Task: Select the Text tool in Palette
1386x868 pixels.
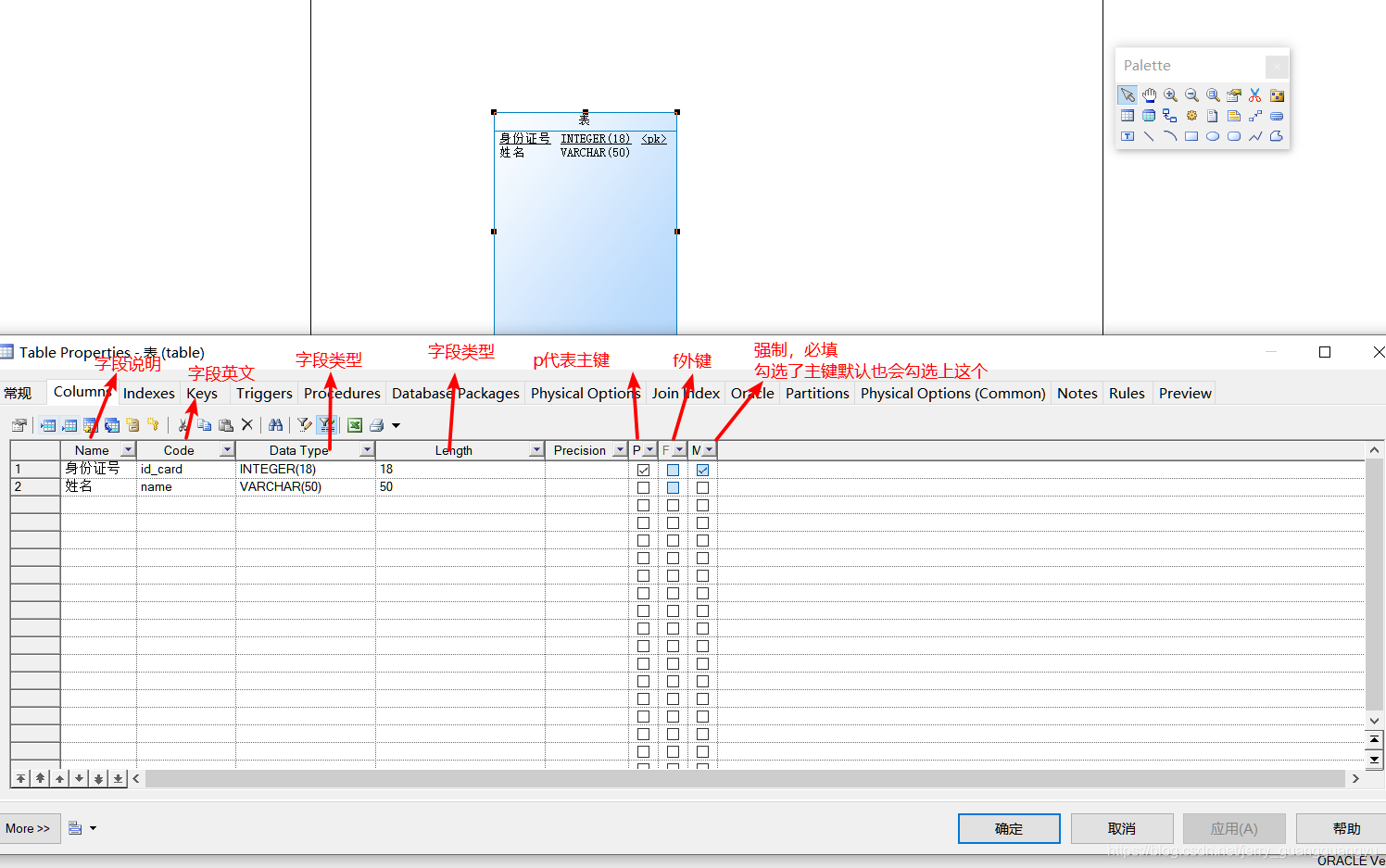Action: point(1128,136)
